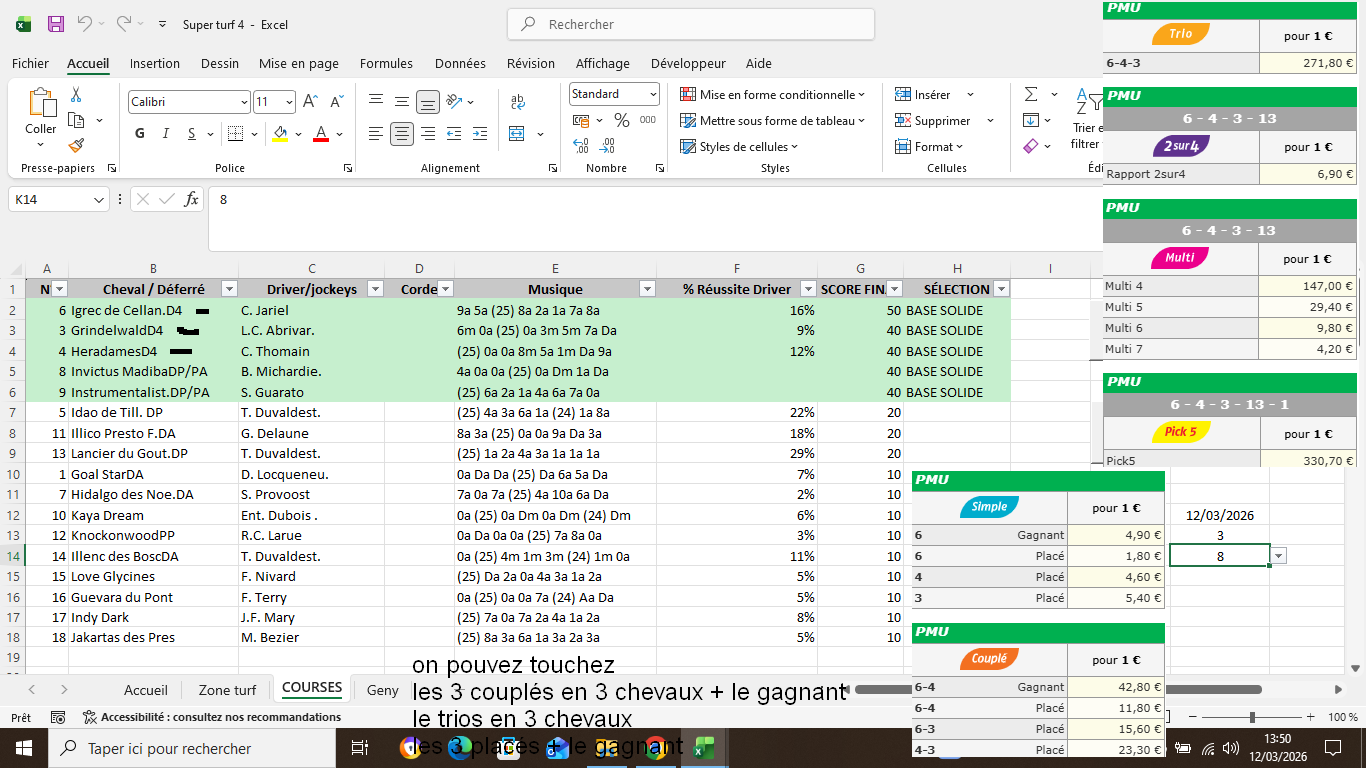Viewport: 1366px width, 768px height.
Task: Open the Cheval / Déferré column filter
Action: click(x=229, y=289)
